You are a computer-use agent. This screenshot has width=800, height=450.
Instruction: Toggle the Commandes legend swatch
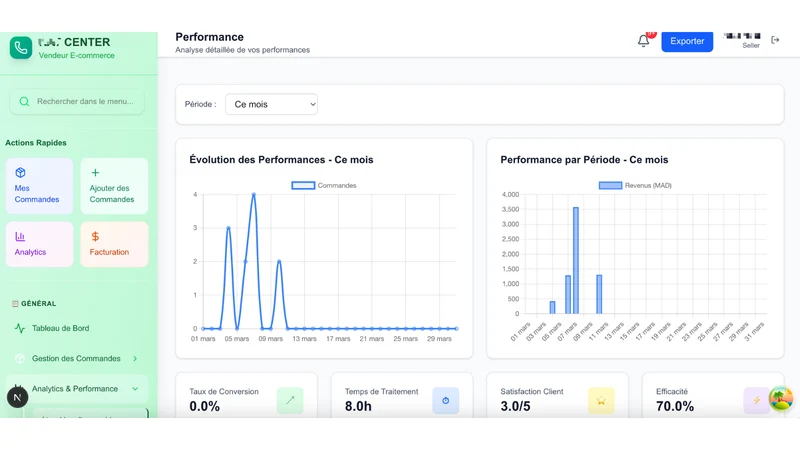coord(303,186)
